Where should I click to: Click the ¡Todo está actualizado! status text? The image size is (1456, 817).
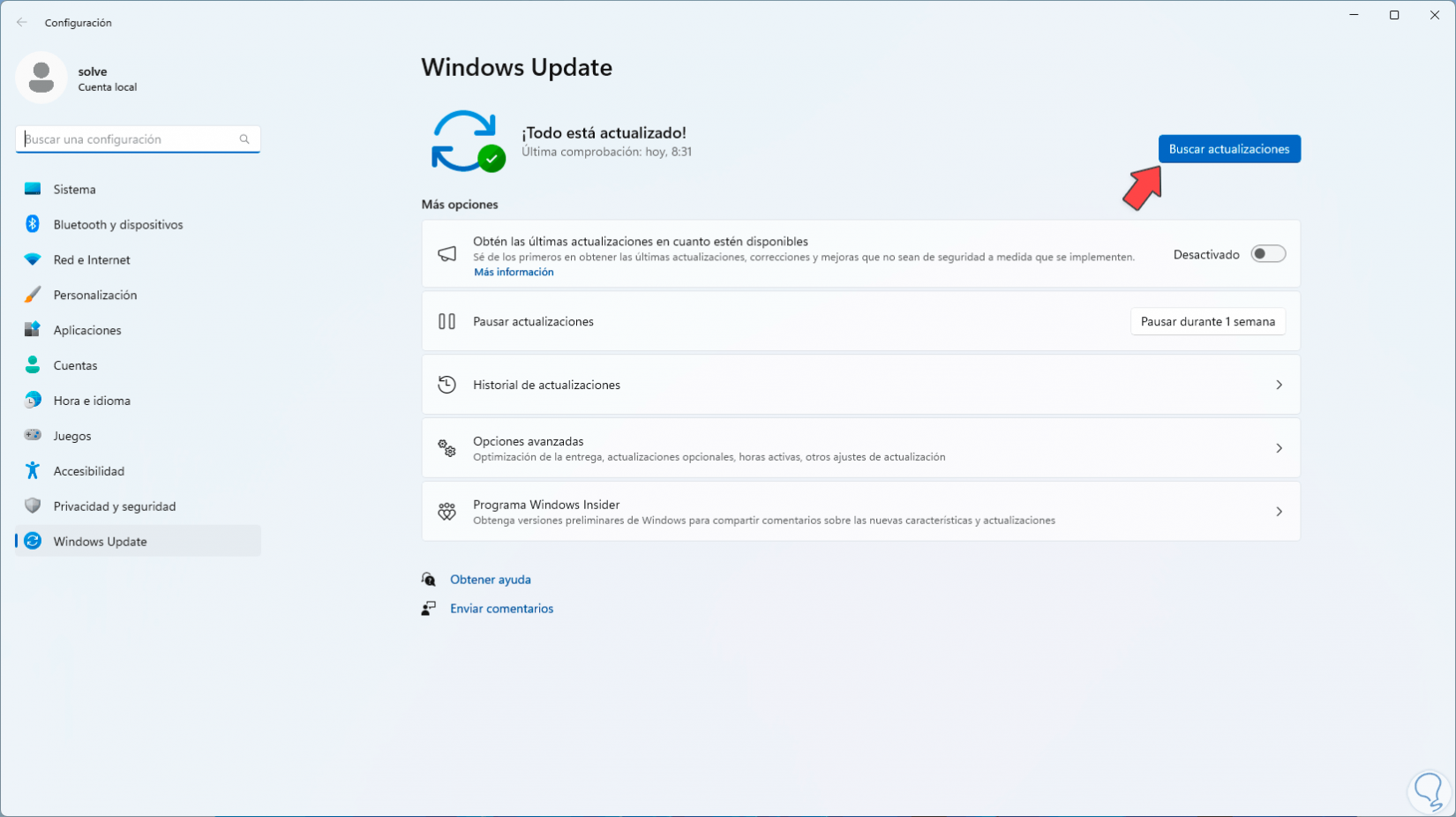[x=604, y=132]
